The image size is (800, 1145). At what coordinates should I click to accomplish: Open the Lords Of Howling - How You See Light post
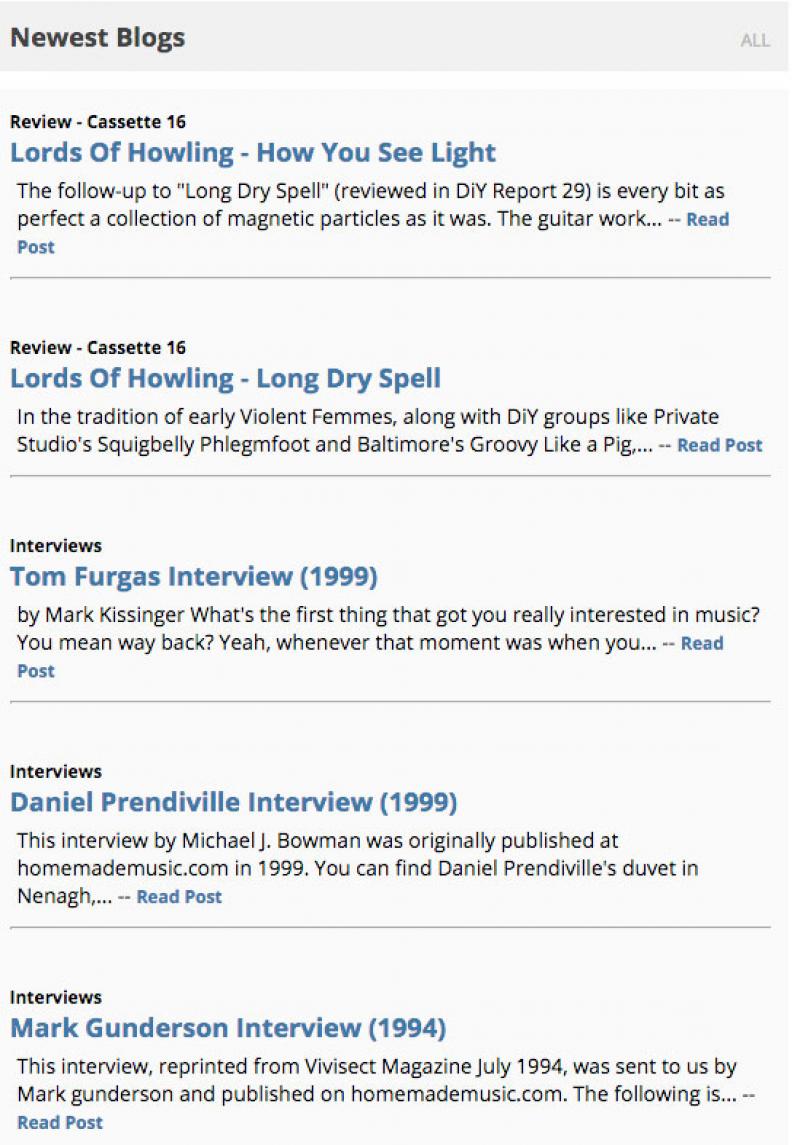click(253, 153)
